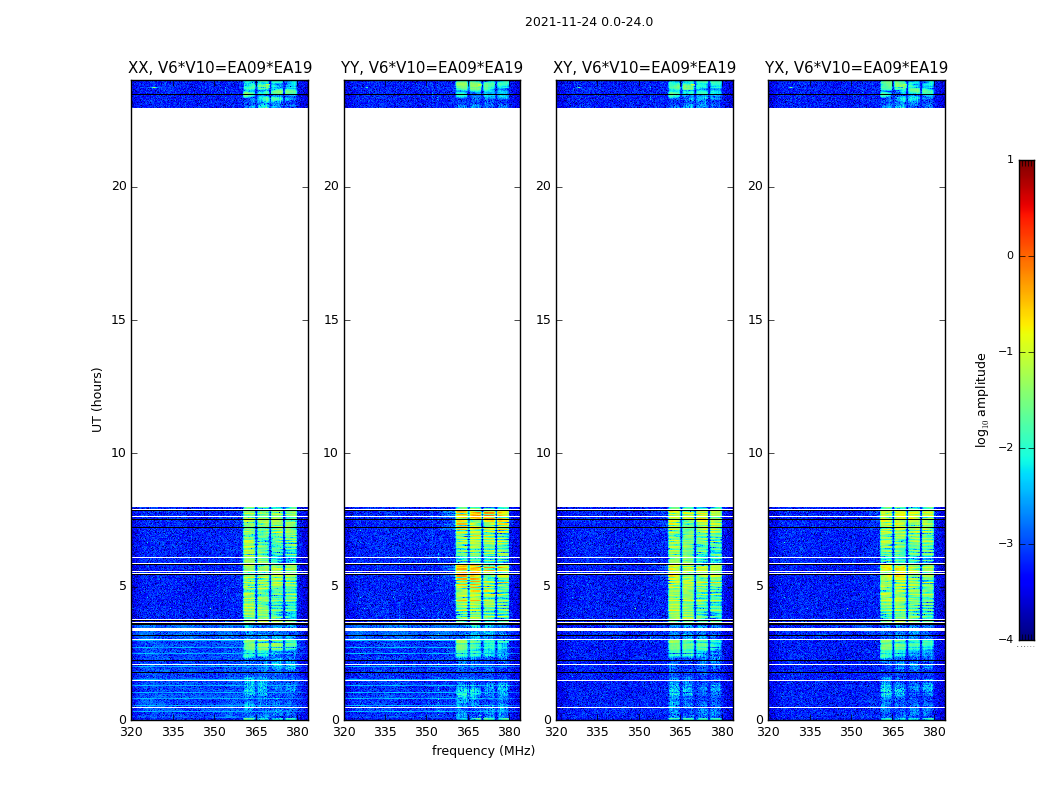This screenshot has height=800, width=1050.
Task: Click the YX polarization subplot title
Action: click(856, 68)
